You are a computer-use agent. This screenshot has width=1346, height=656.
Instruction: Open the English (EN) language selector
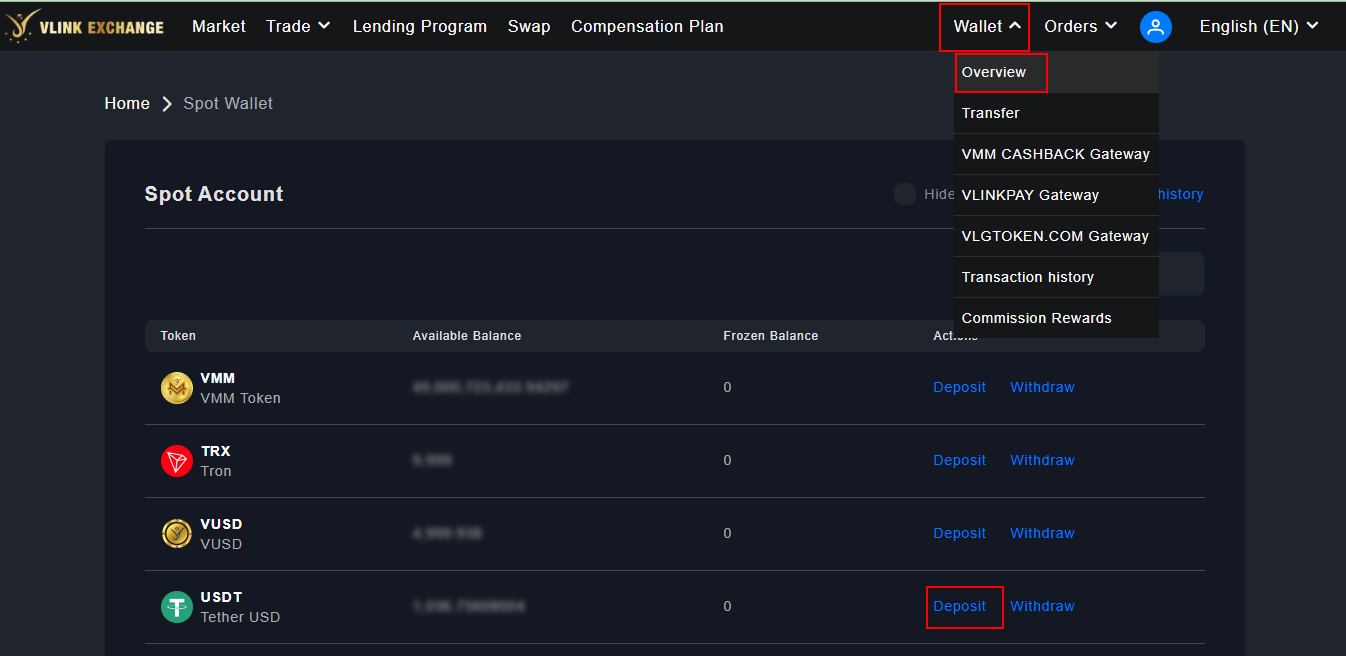[1259, 27]
